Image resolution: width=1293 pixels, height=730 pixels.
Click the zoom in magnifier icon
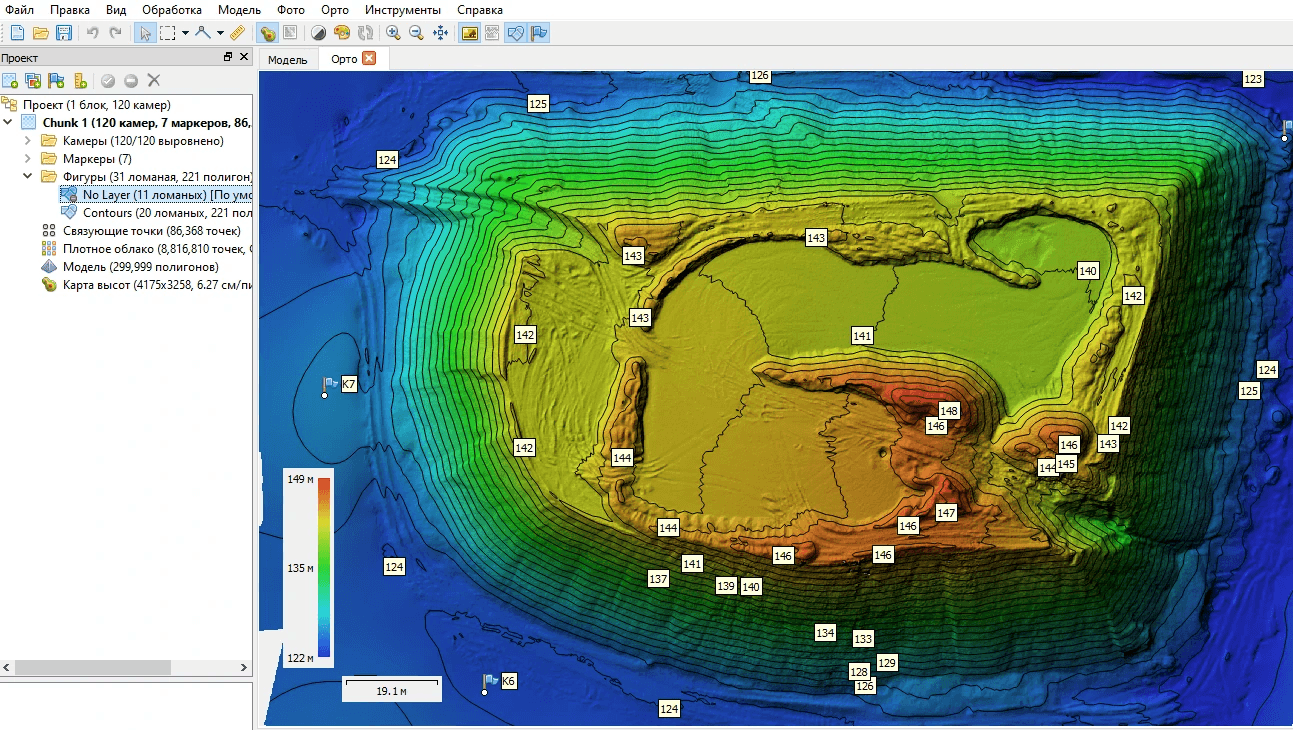pos(393,33)
